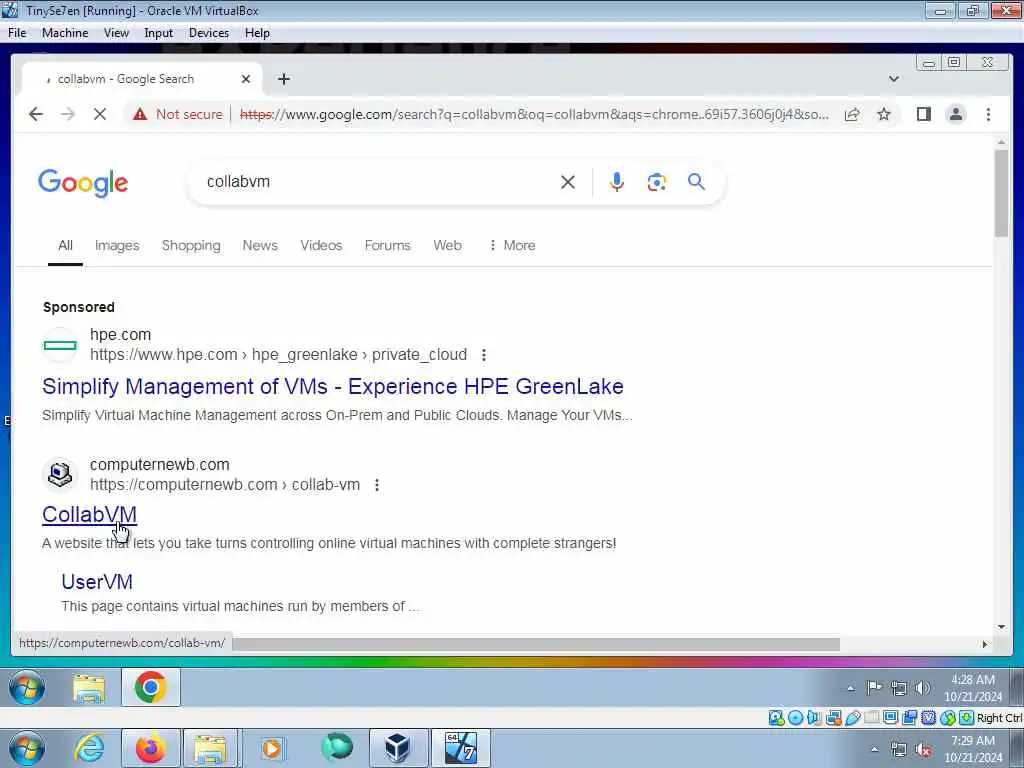1024x768 pixels.
Task: Select the All results tab
Action: coord(65,246)
